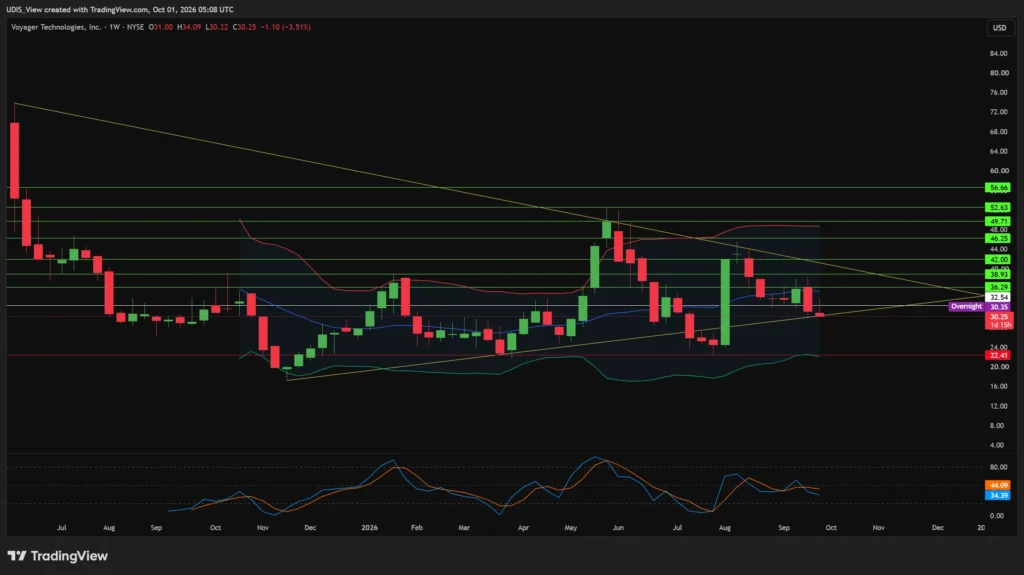Viewport: 1024px width, 575px height.
Task: Open the USD currency selector
Action: [x=999, y=27]
